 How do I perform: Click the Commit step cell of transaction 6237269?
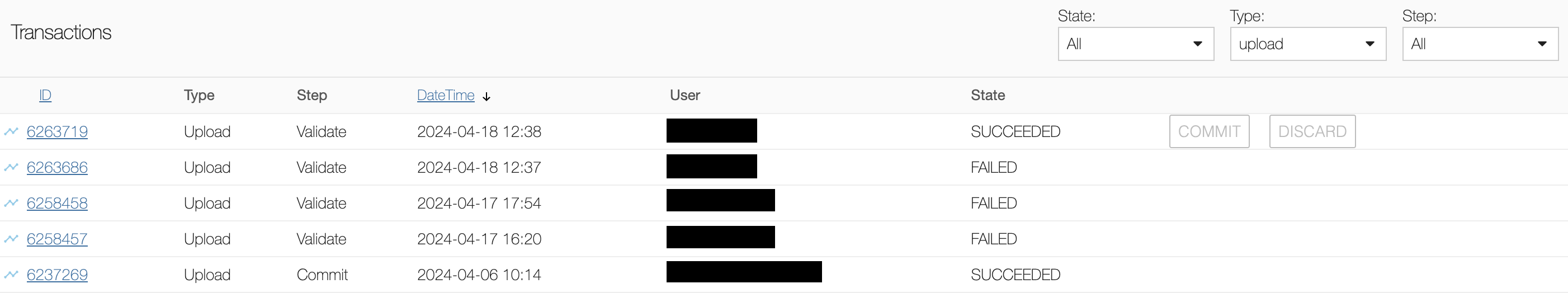[322, 275]
